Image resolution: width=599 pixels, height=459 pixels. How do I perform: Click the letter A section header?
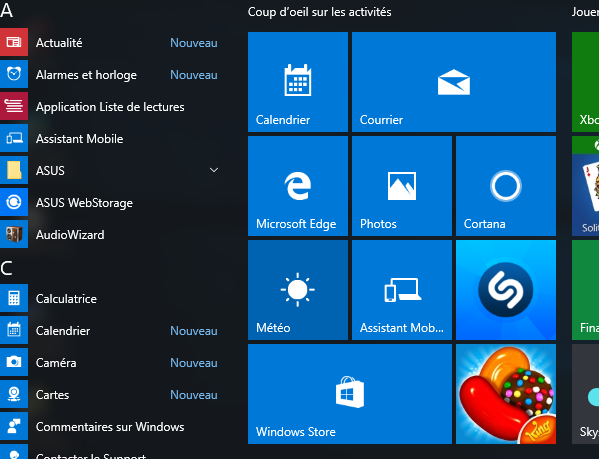click(x=6, y=10)
